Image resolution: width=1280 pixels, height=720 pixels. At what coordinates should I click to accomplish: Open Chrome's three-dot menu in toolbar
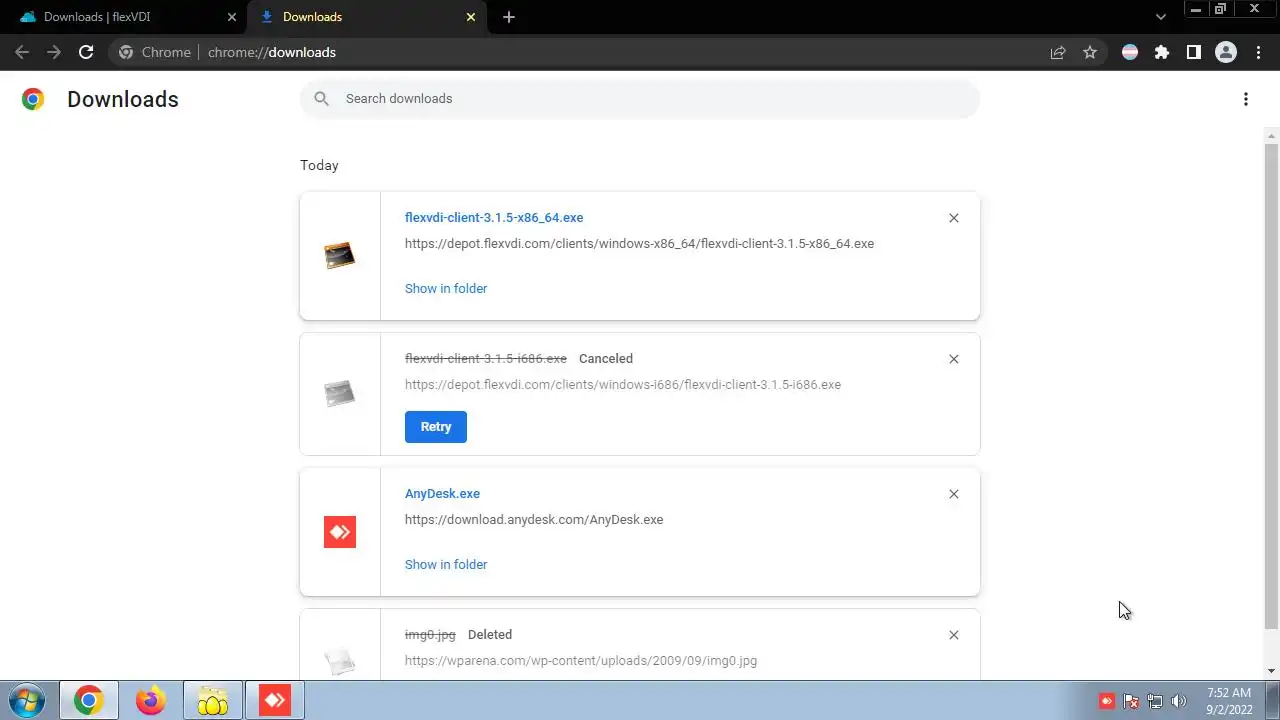(1259, 52)
